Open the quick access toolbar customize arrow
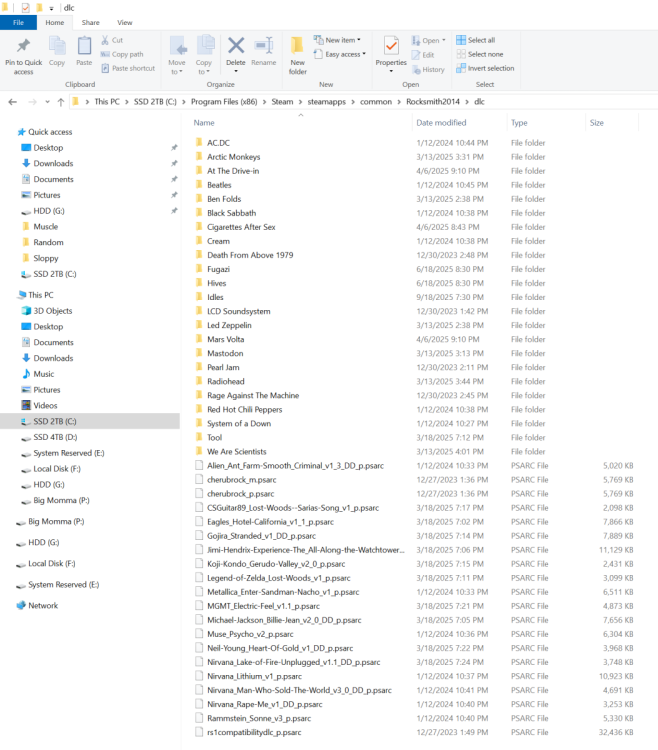The width and height of the screenshot is (658, 750). pyautogui.click(x=51, y=8)
